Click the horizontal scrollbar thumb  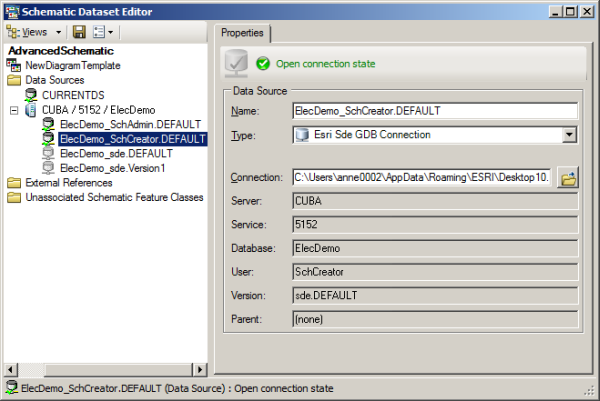pos(118,370)
